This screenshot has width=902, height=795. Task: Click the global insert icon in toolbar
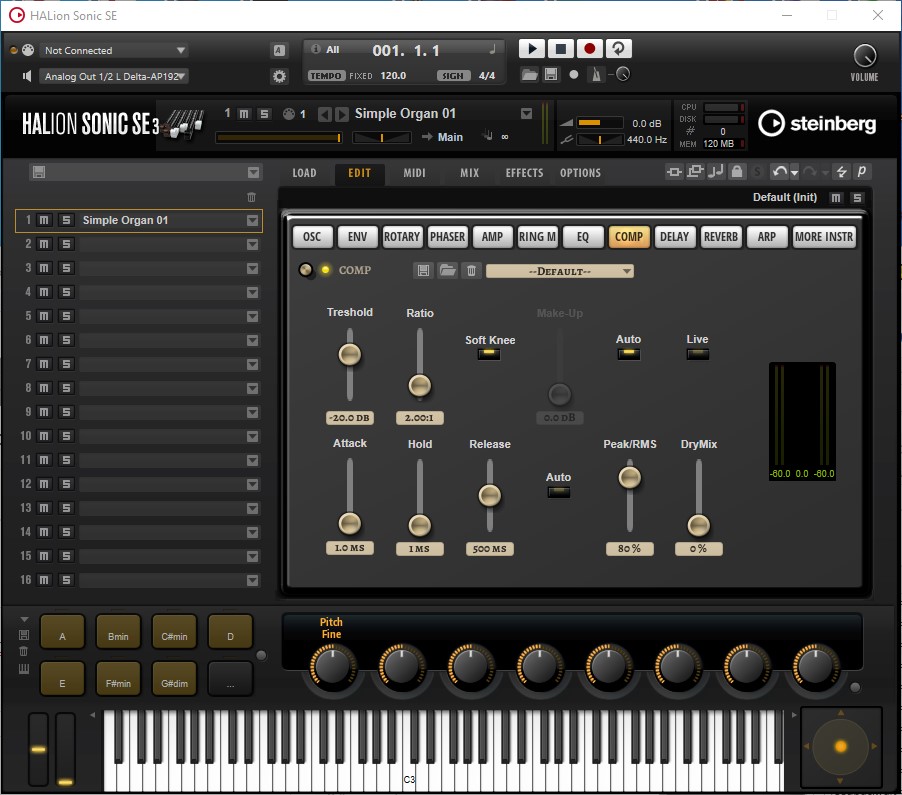[674, 171]
